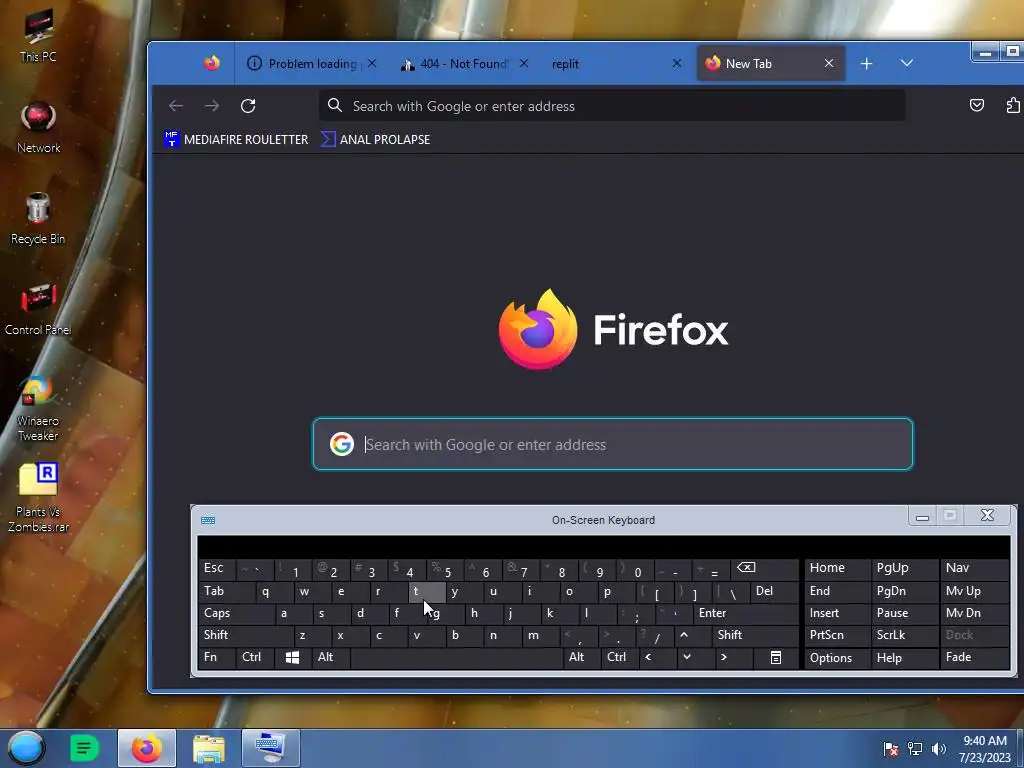The width and height of the screenshot is (1024, 768).
Task: Click Insert key on keyboard
Action: 837,613
